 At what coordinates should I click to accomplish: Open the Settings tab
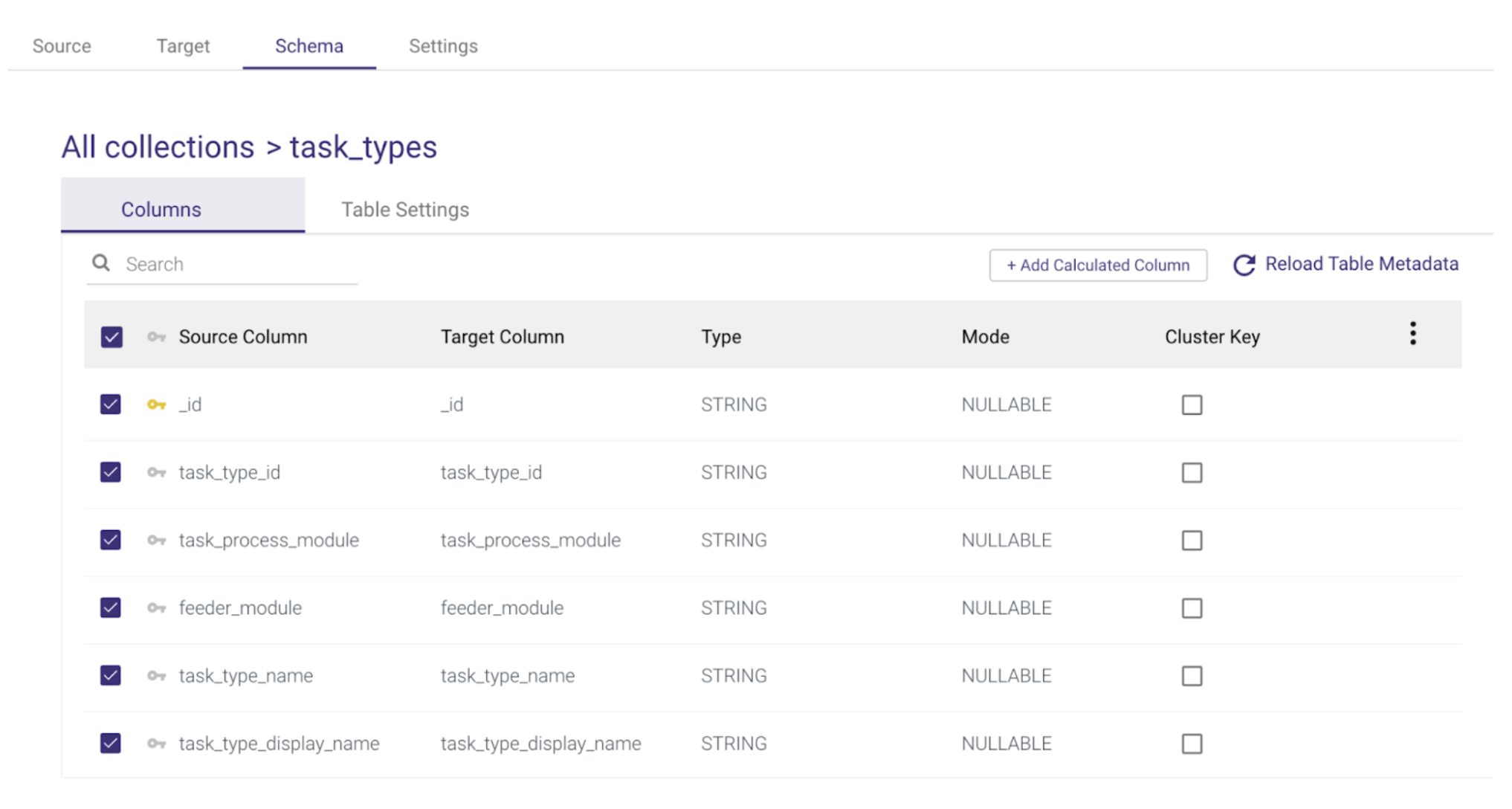(x=443, y=46)
